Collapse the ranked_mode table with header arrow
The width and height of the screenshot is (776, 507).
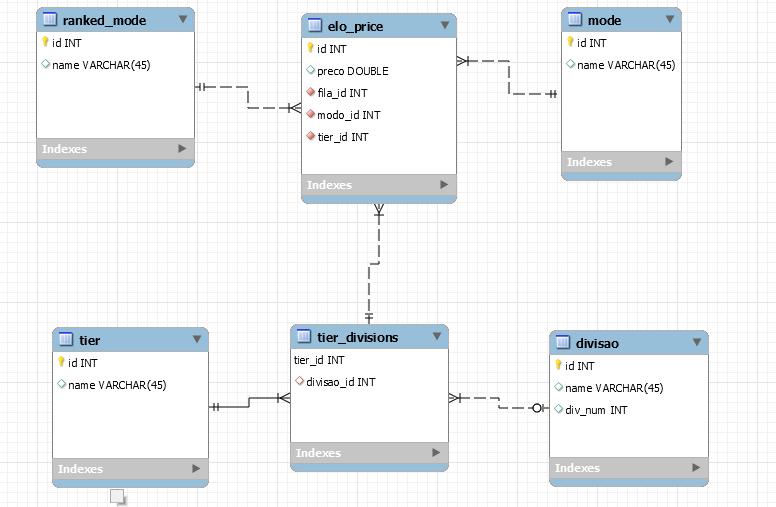pos(183,19)
